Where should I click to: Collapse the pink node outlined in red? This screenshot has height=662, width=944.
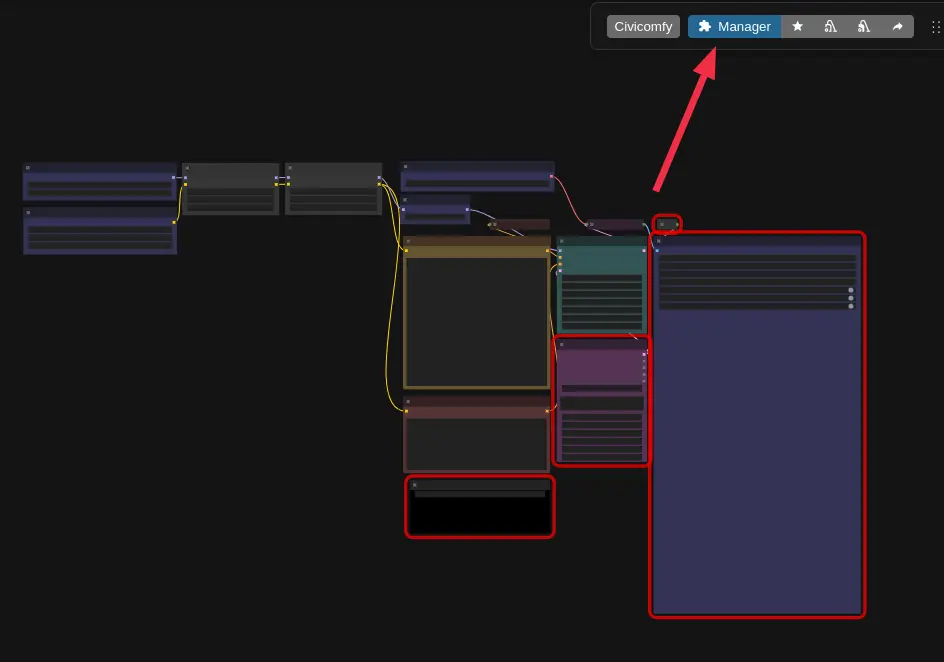coord(562,344)
